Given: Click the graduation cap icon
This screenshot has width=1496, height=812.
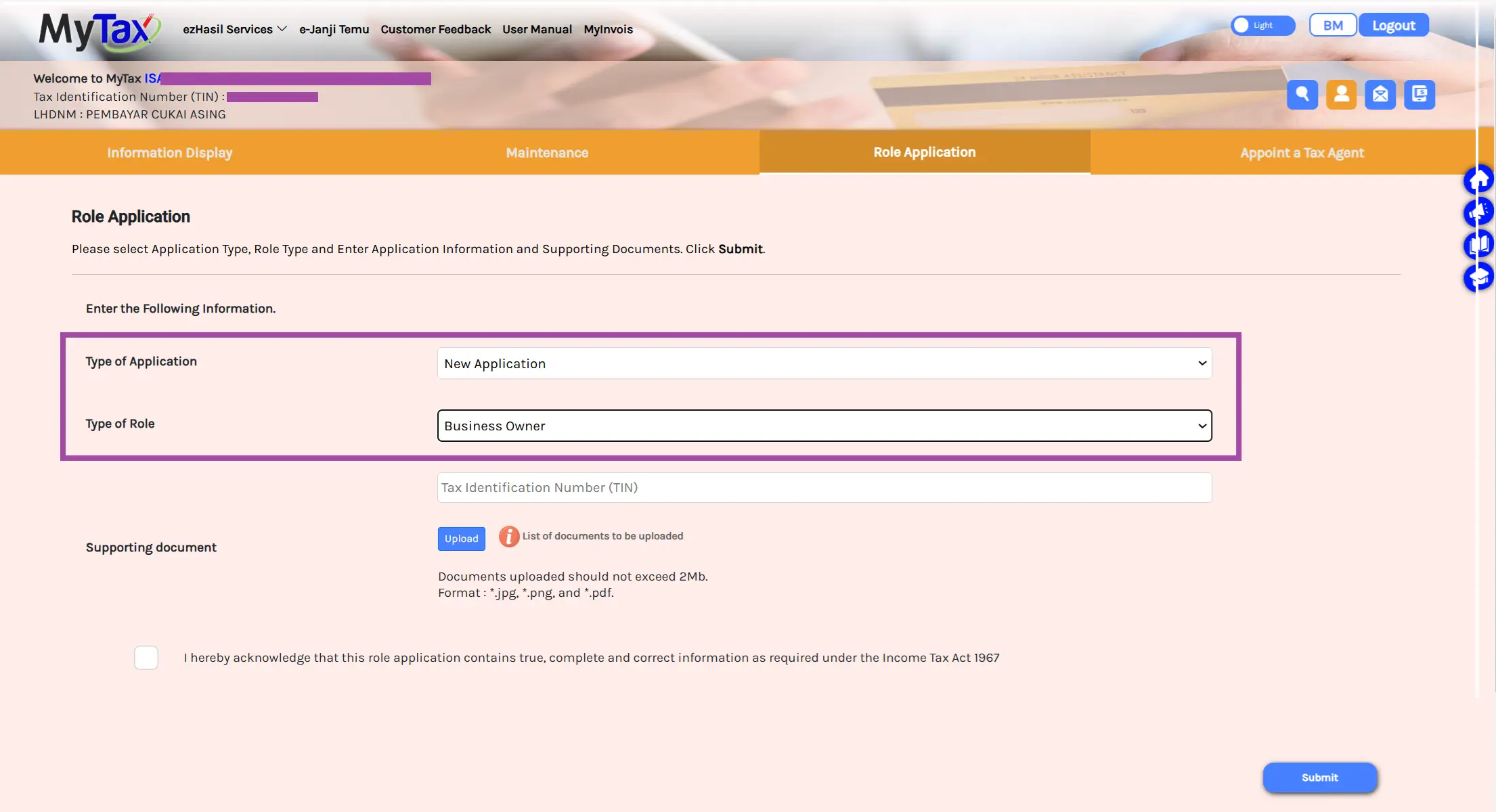Looking at the screenshot, I should (x=1478, y=277).
